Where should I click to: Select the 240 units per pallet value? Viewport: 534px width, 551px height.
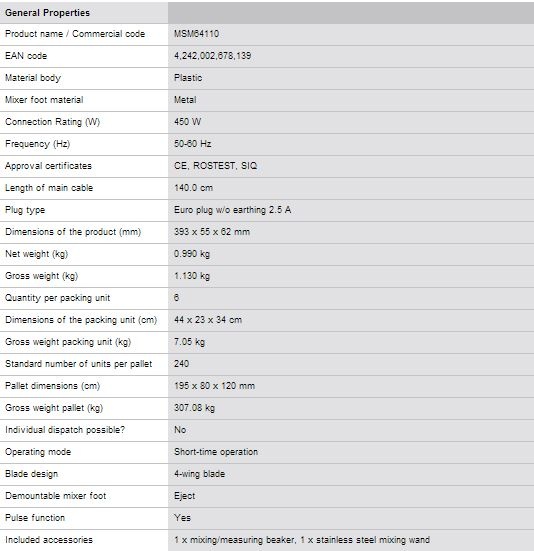181,364
